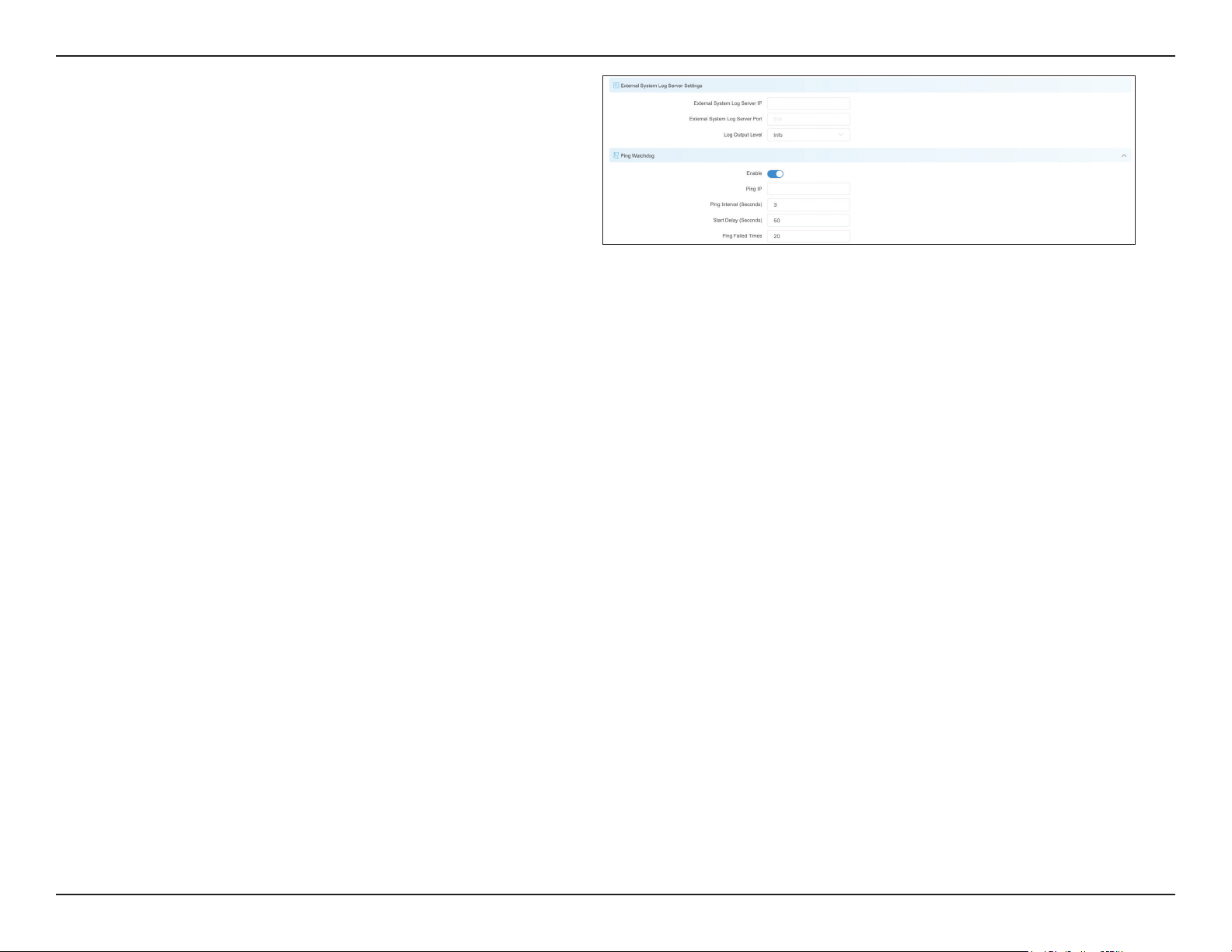Click the Ping IP label
Viewport: 1232px width, 952px height.
pyautogui.click(x=754, y=189)
